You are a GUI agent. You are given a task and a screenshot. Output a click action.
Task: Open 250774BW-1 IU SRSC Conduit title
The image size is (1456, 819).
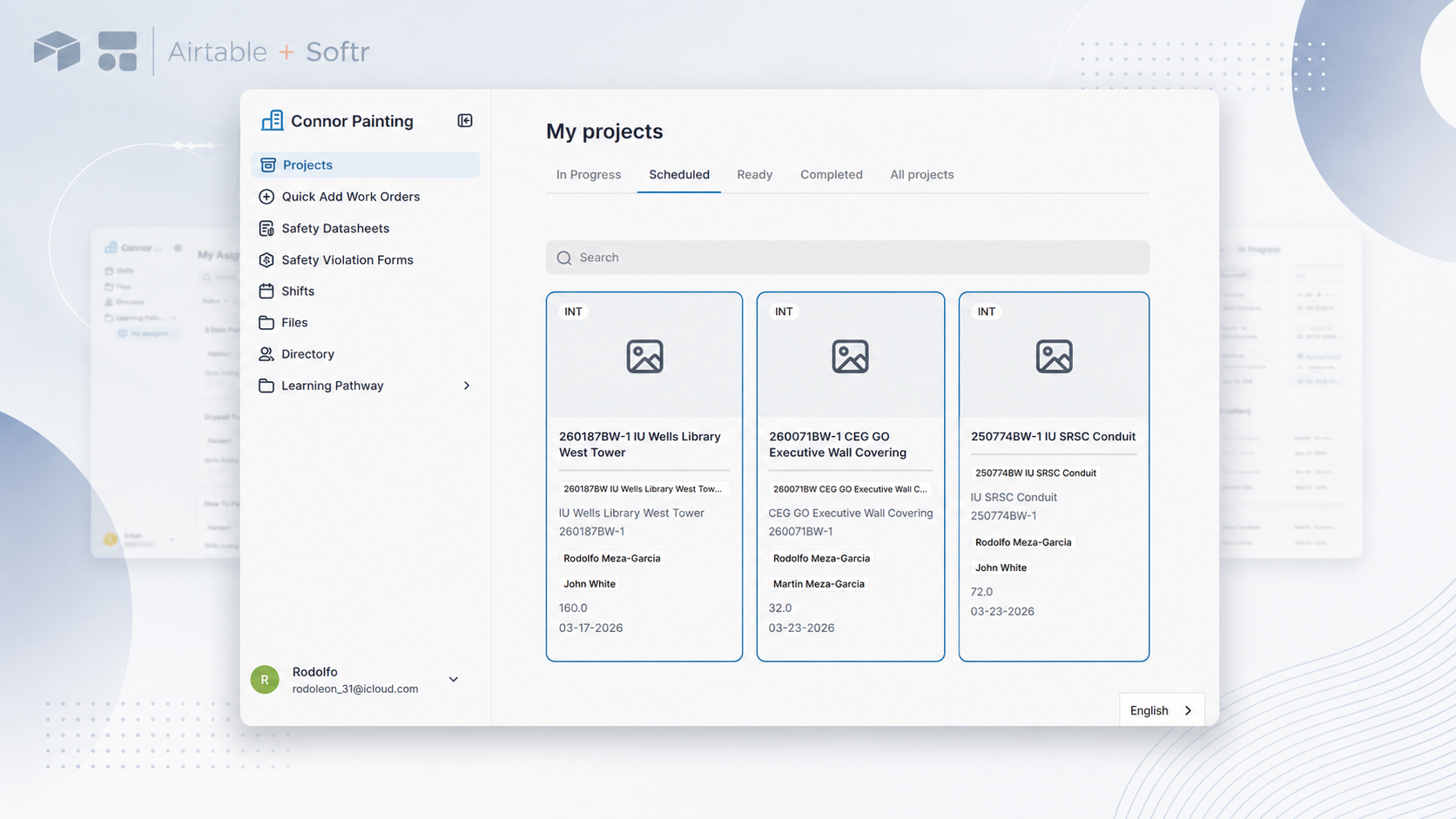coord(1053,437)
